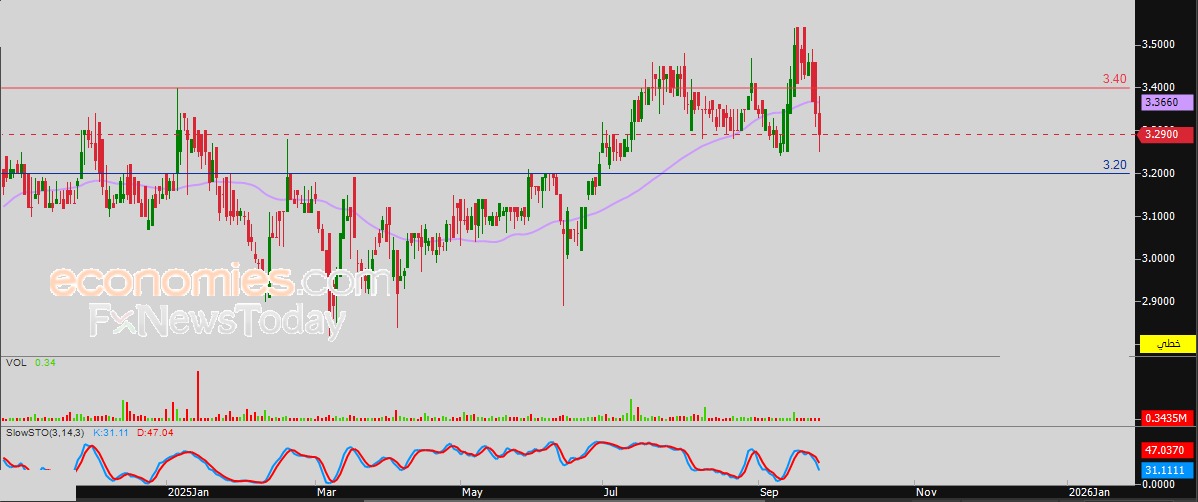Viewport: 1198px width, 502px height.
Task: Click the 3.20 support line label
Action: point(1115,164)
